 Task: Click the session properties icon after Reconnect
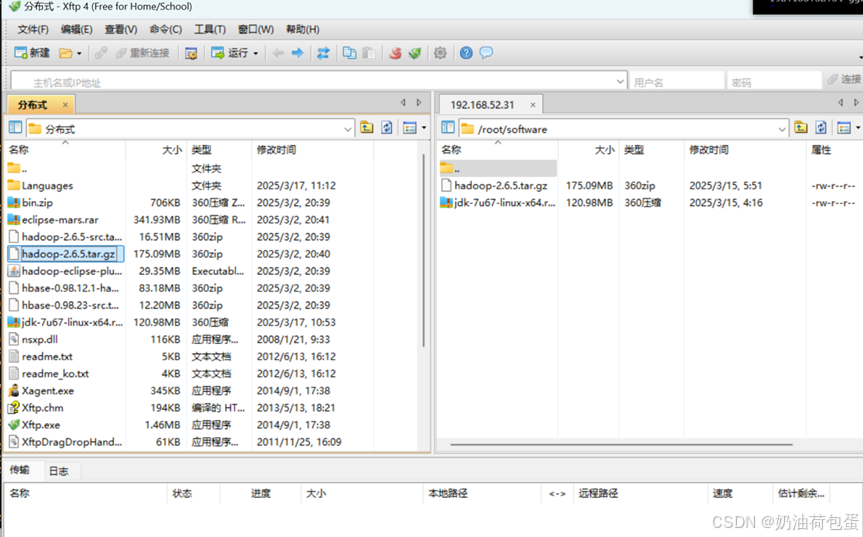point(191,53)
